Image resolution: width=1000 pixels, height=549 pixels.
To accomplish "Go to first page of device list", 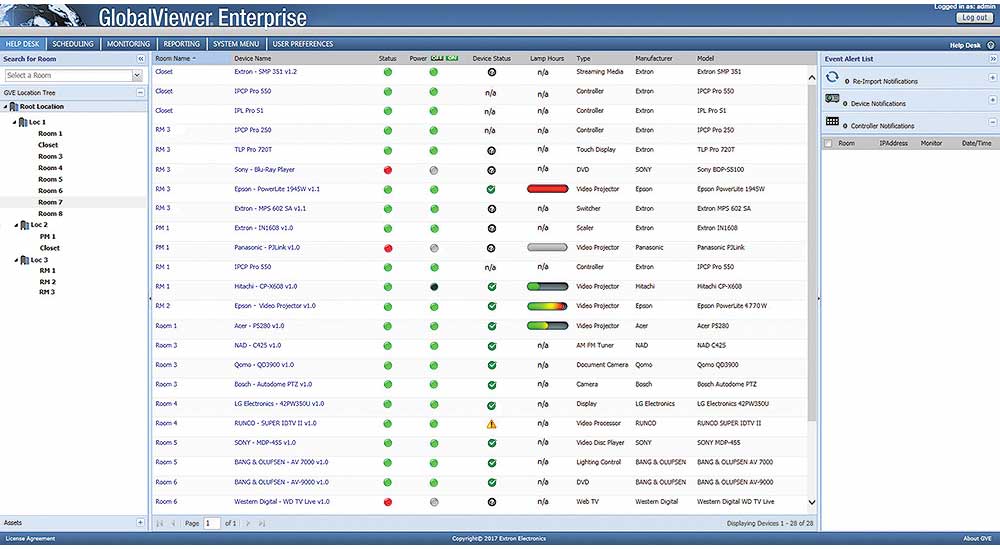I will (159, 523).
